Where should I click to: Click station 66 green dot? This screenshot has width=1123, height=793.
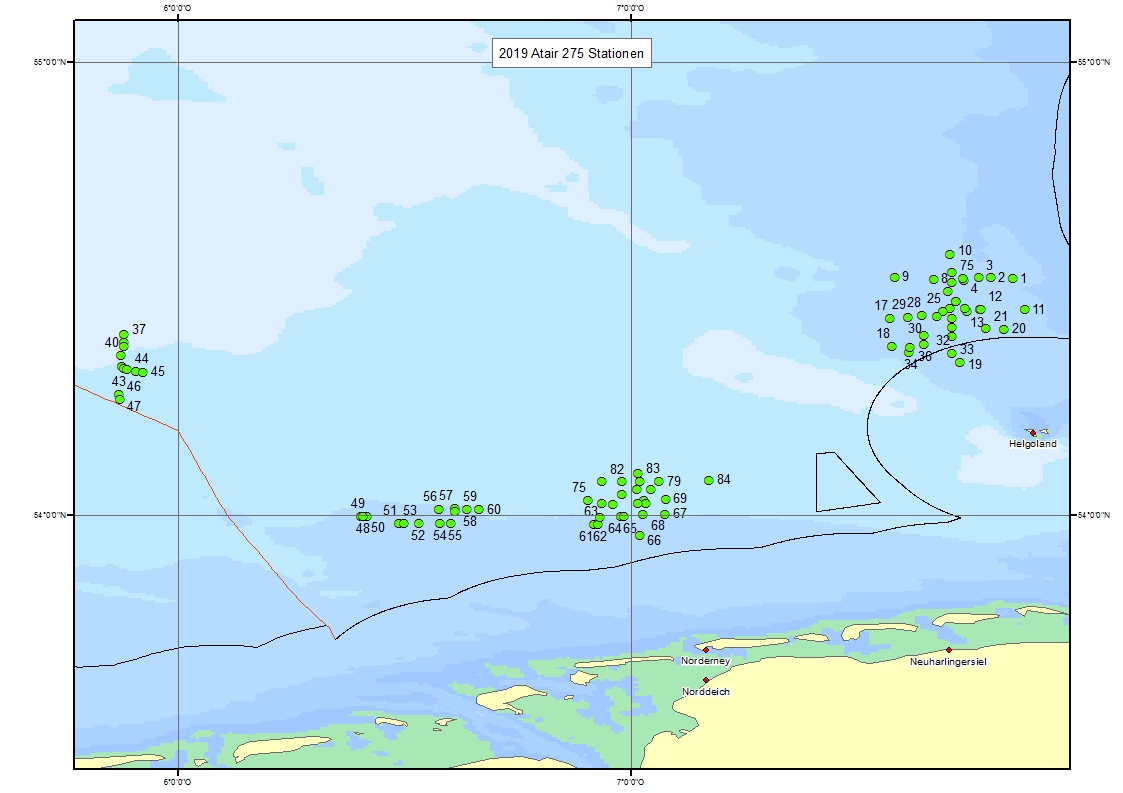640,535
